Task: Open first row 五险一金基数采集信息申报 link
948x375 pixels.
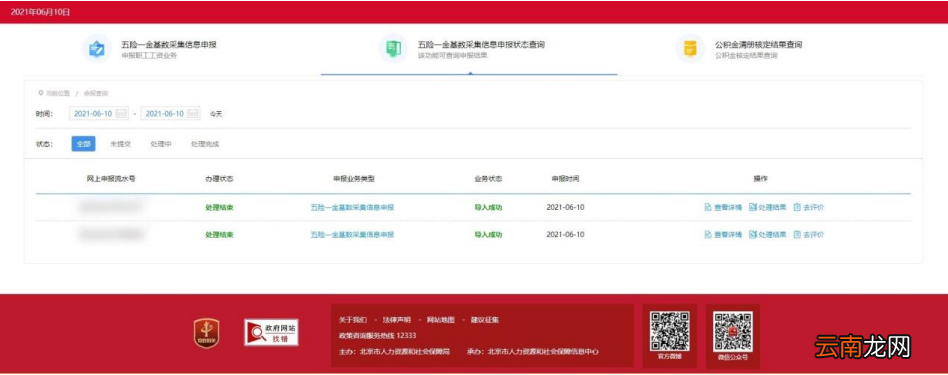Action: [x=352, y=207]
